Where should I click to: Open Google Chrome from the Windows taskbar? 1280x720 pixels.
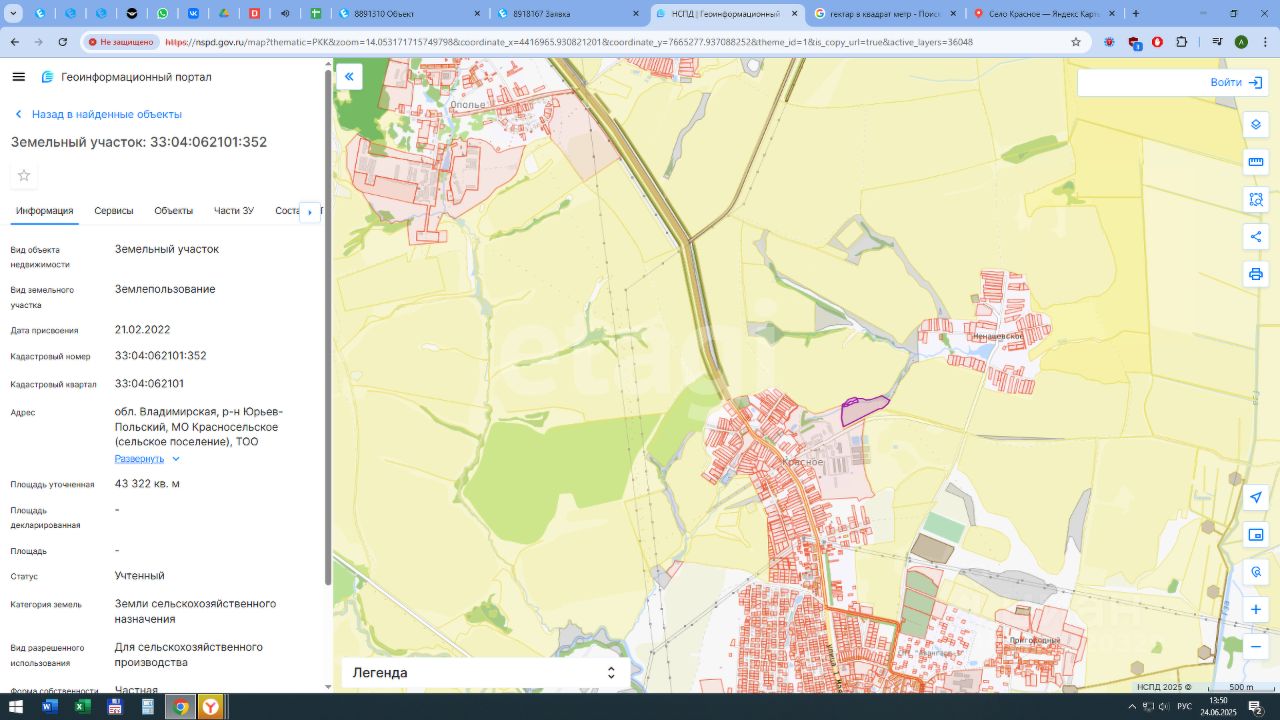(180, 707)
